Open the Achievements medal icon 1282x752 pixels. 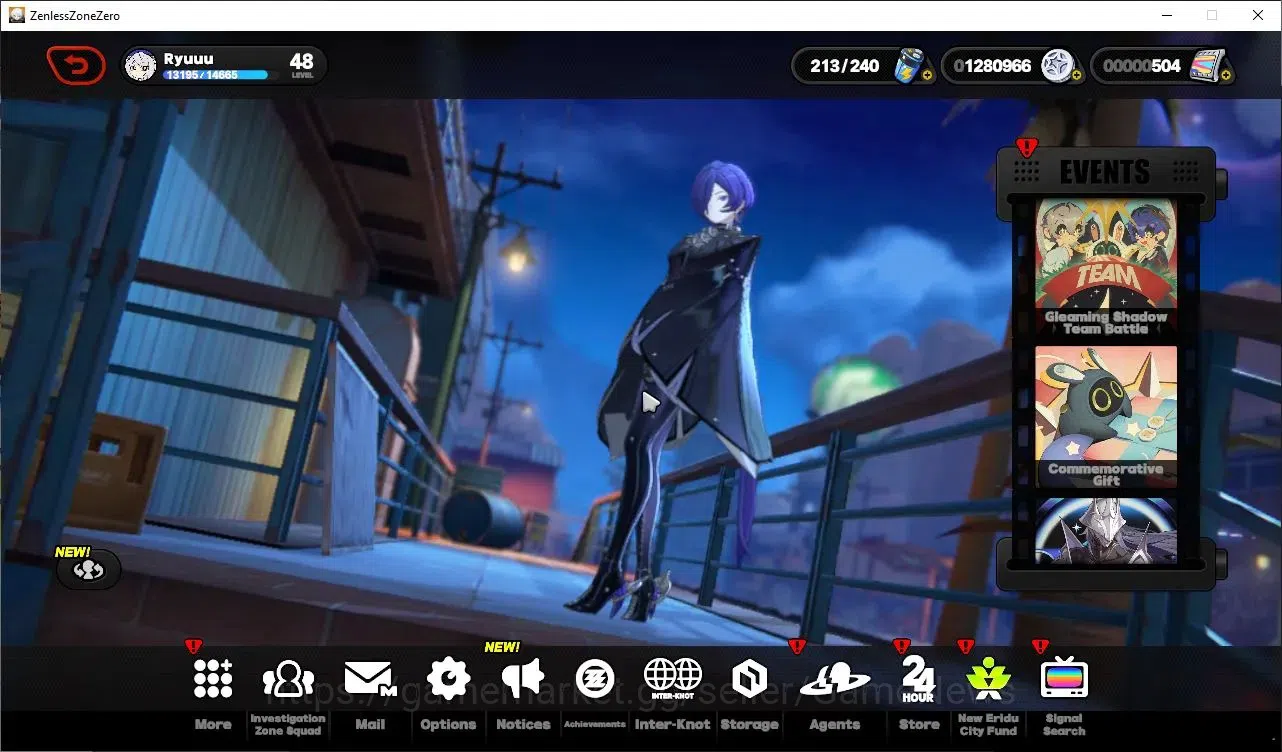coord(596,679)
